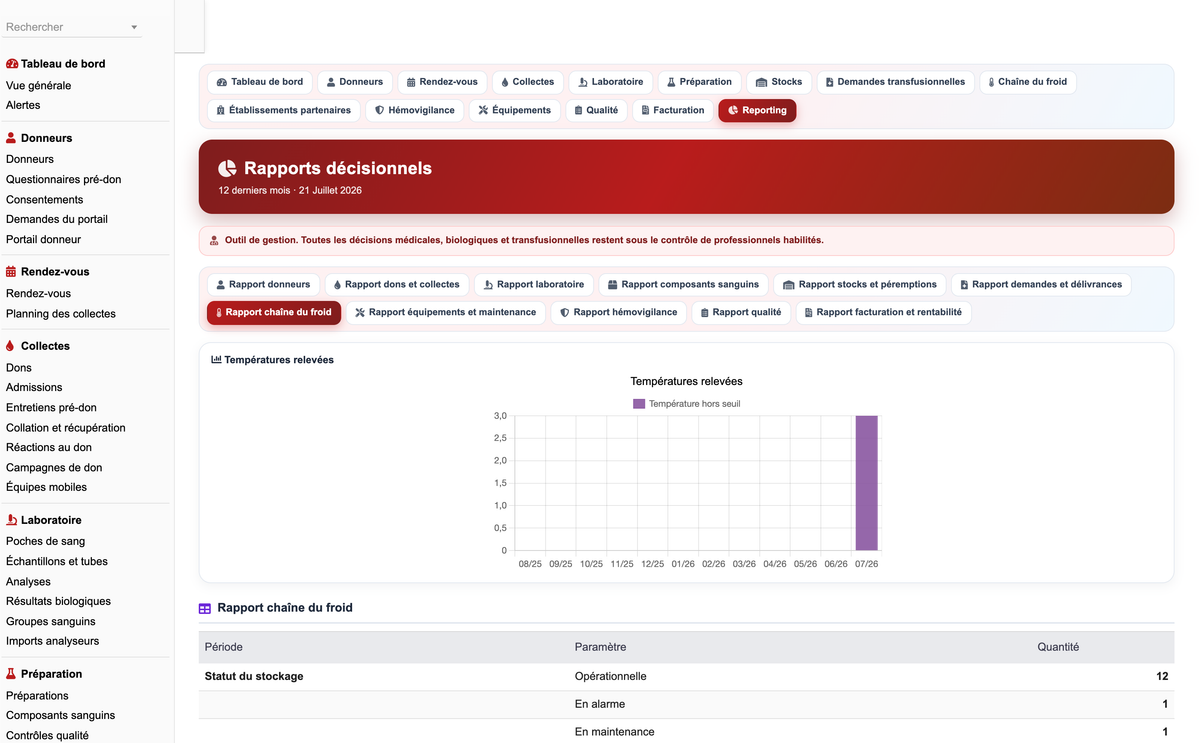
Task: Select the Tableau de bord top tab
Action: 260,82
